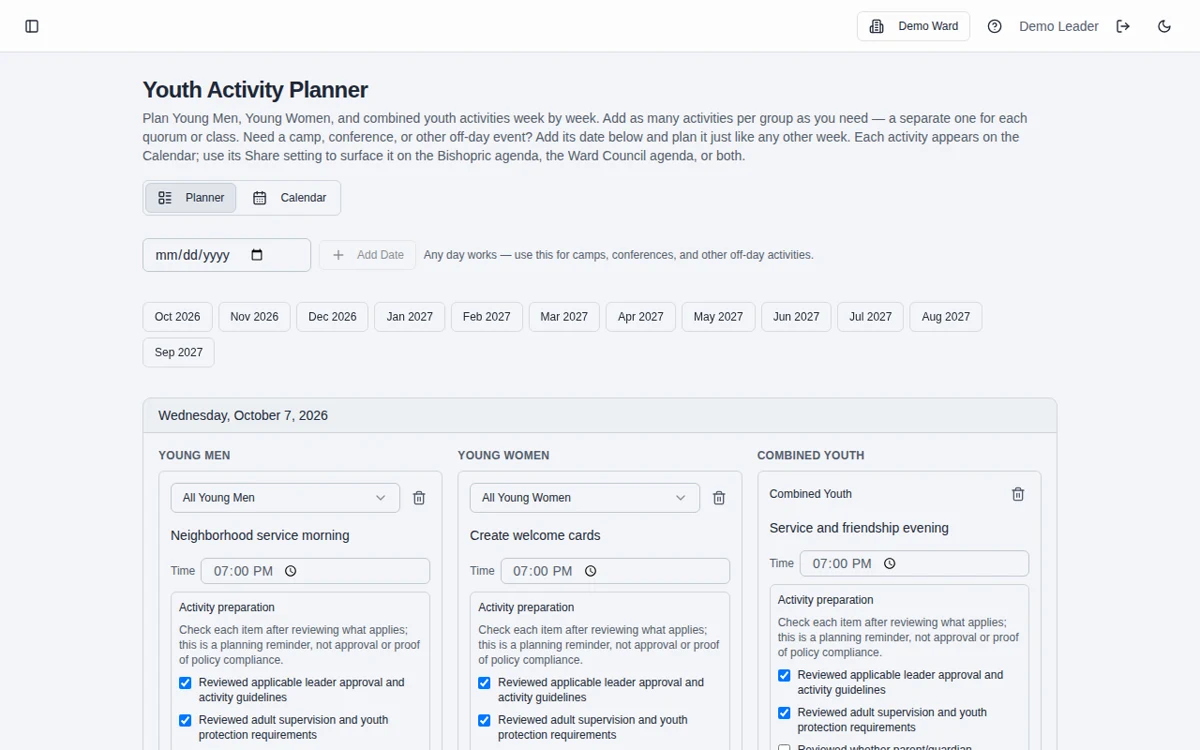Open clock picker in Young Women time

(590, 571)
